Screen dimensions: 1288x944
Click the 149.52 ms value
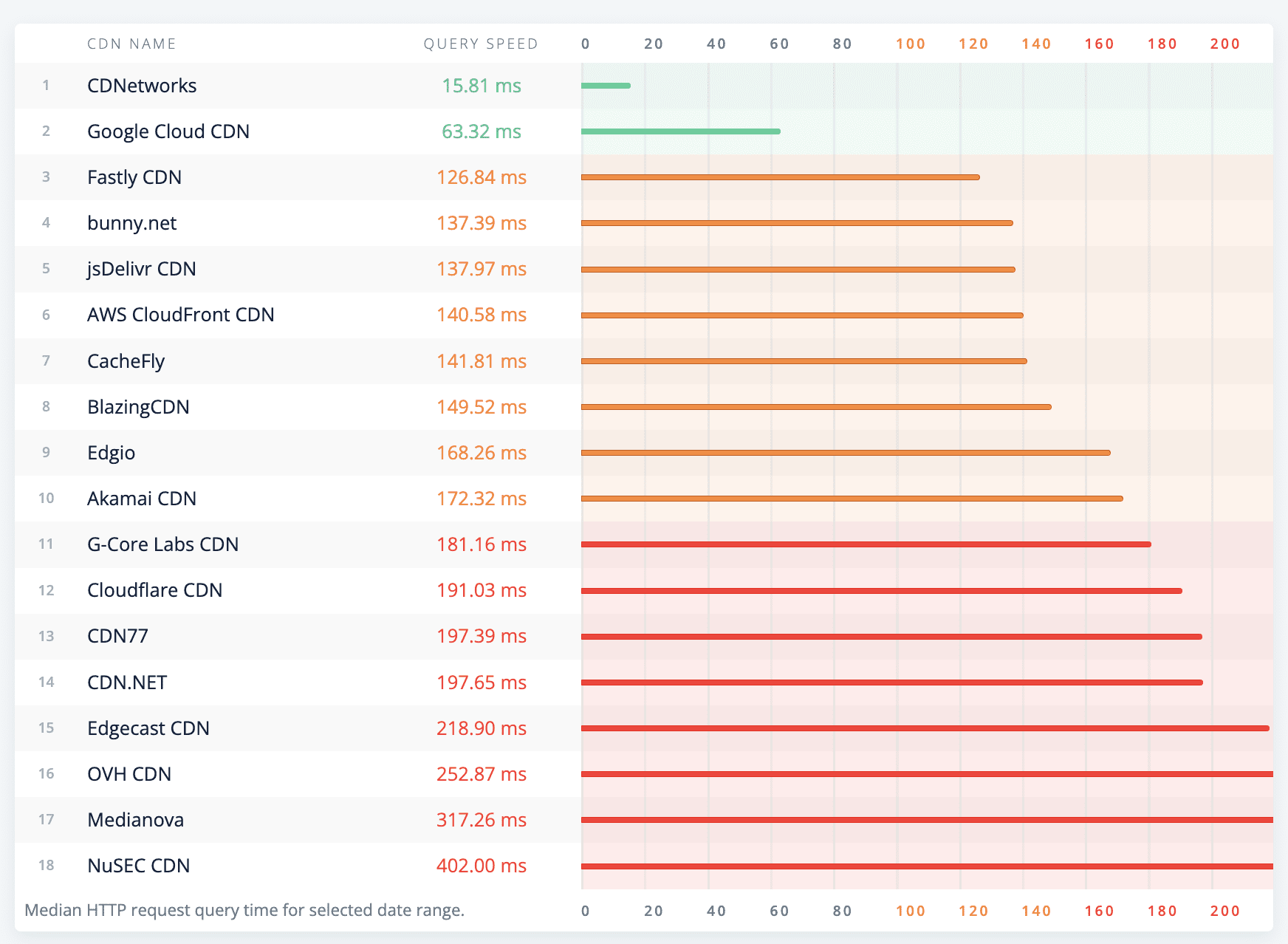[482, 407]
